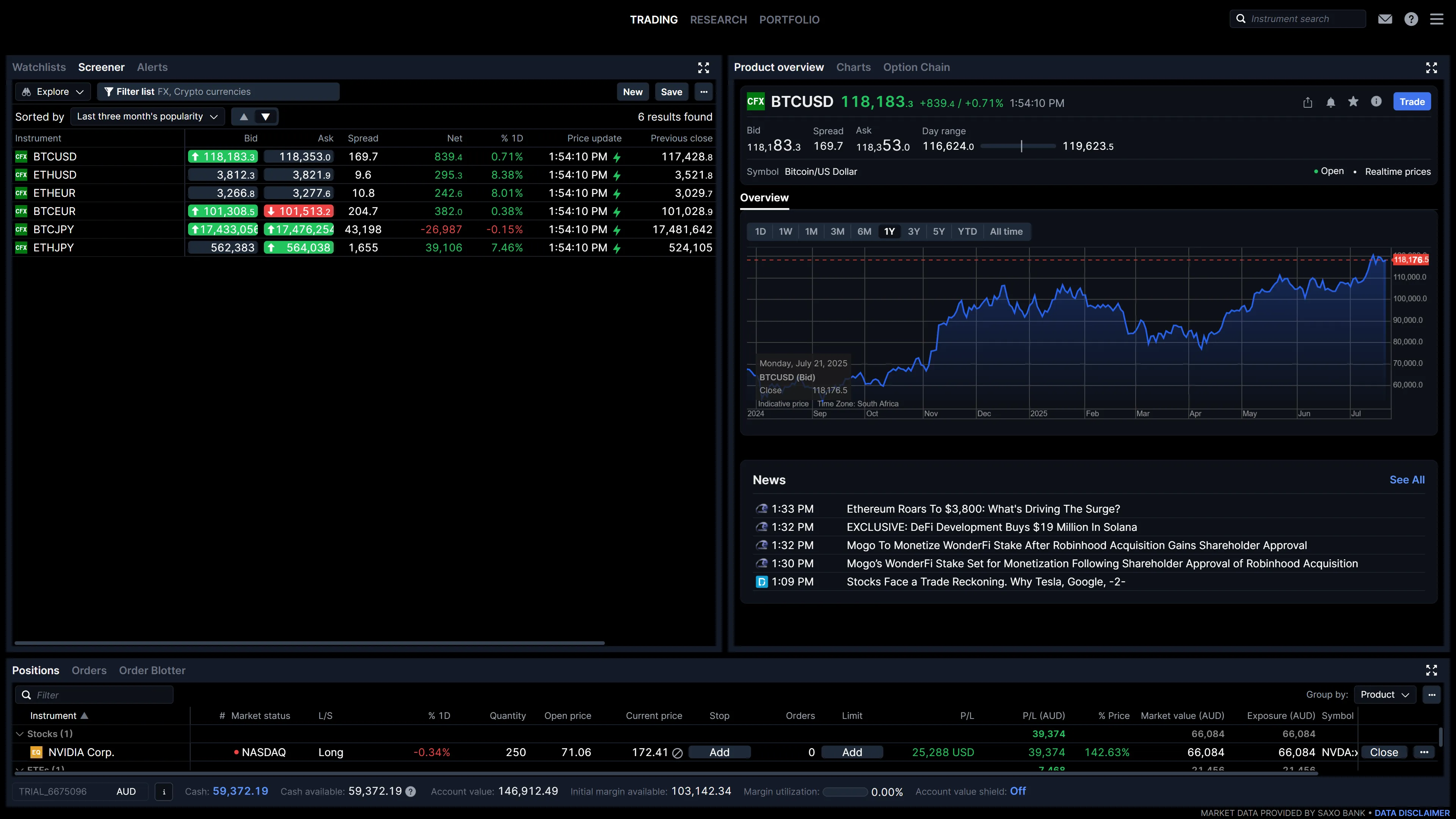
Task: Select the YTD chart range
Action: click(967, 231)
